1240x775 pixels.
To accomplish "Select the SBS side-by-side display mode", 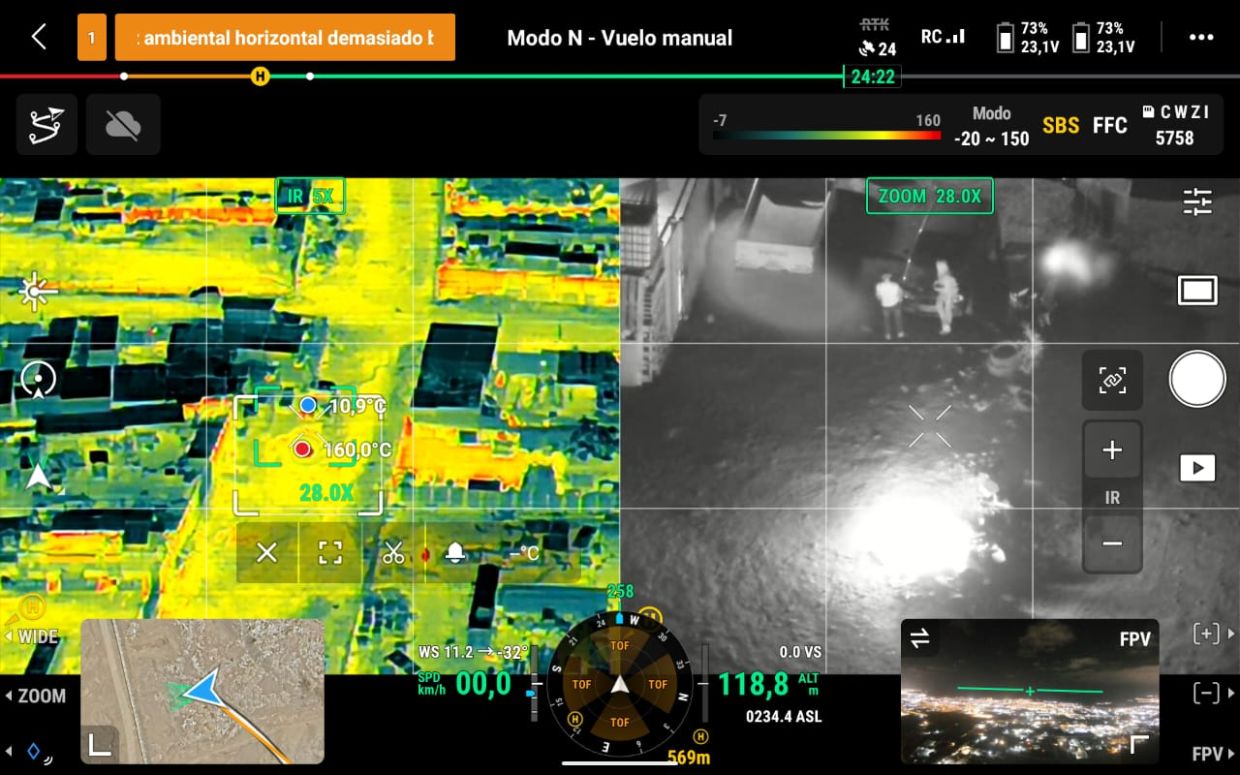I will click(1060, 126).
